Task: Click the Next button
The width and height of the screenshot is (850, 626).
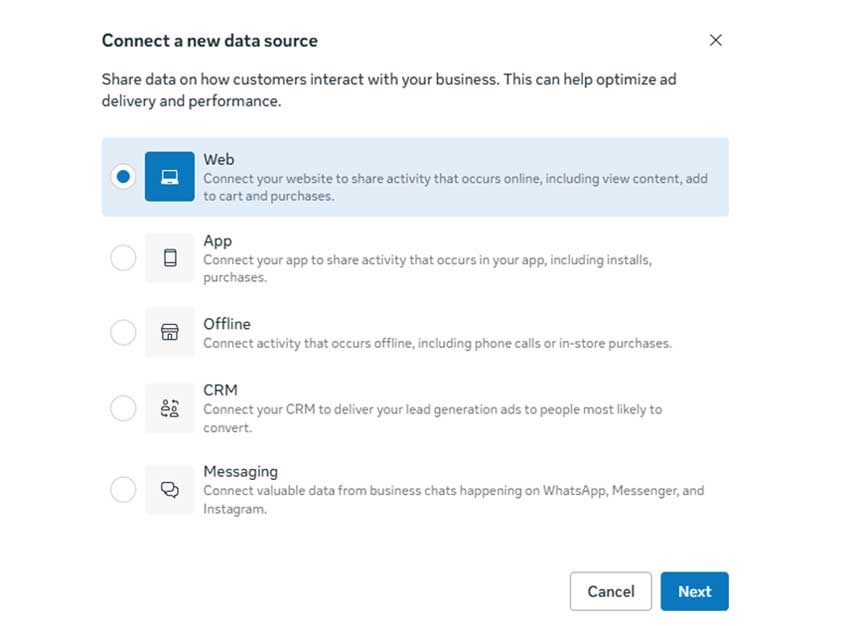Action: (694, 591)
